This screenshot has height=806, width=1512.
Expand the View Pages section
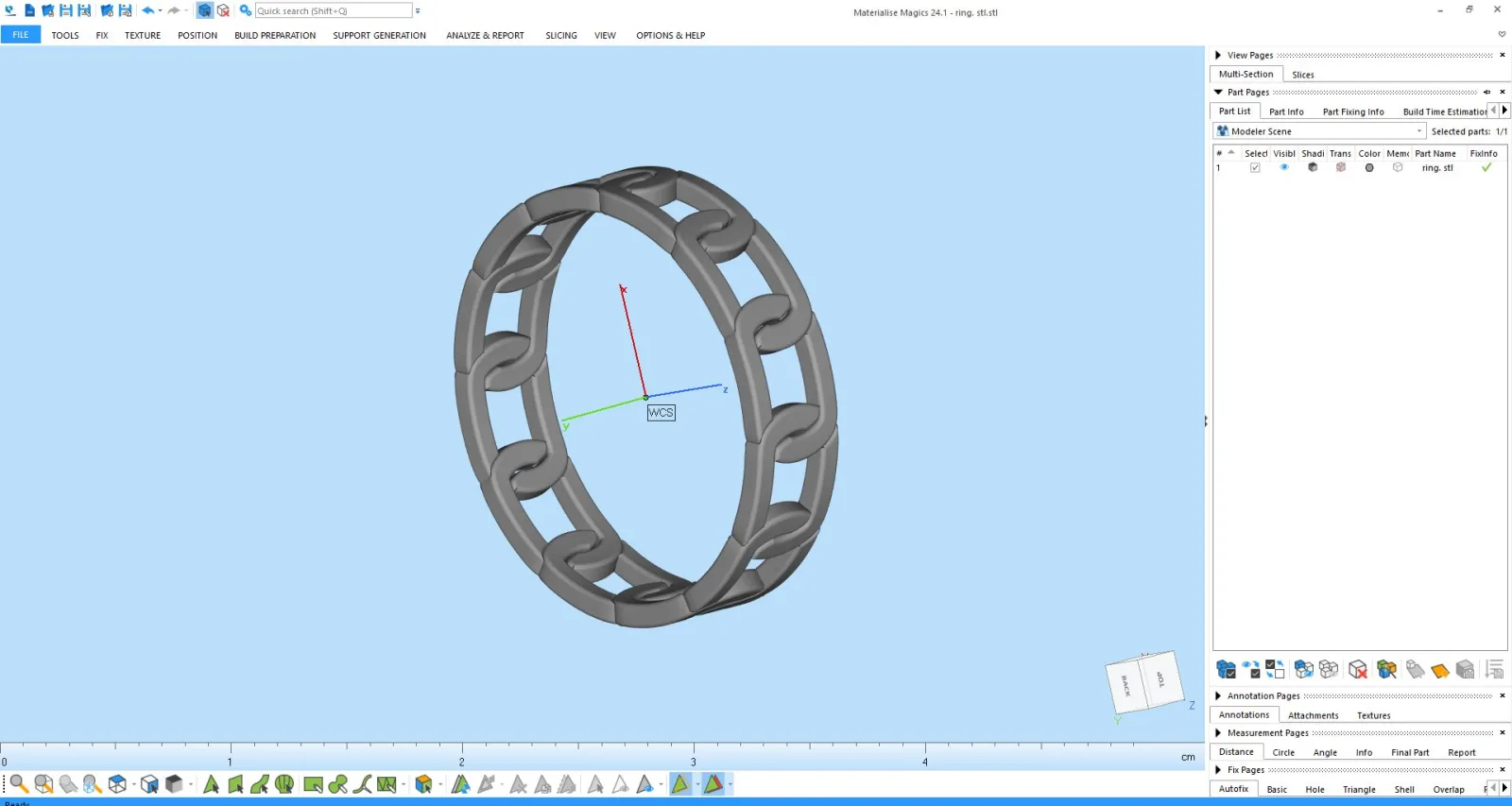click(1218, 55)
